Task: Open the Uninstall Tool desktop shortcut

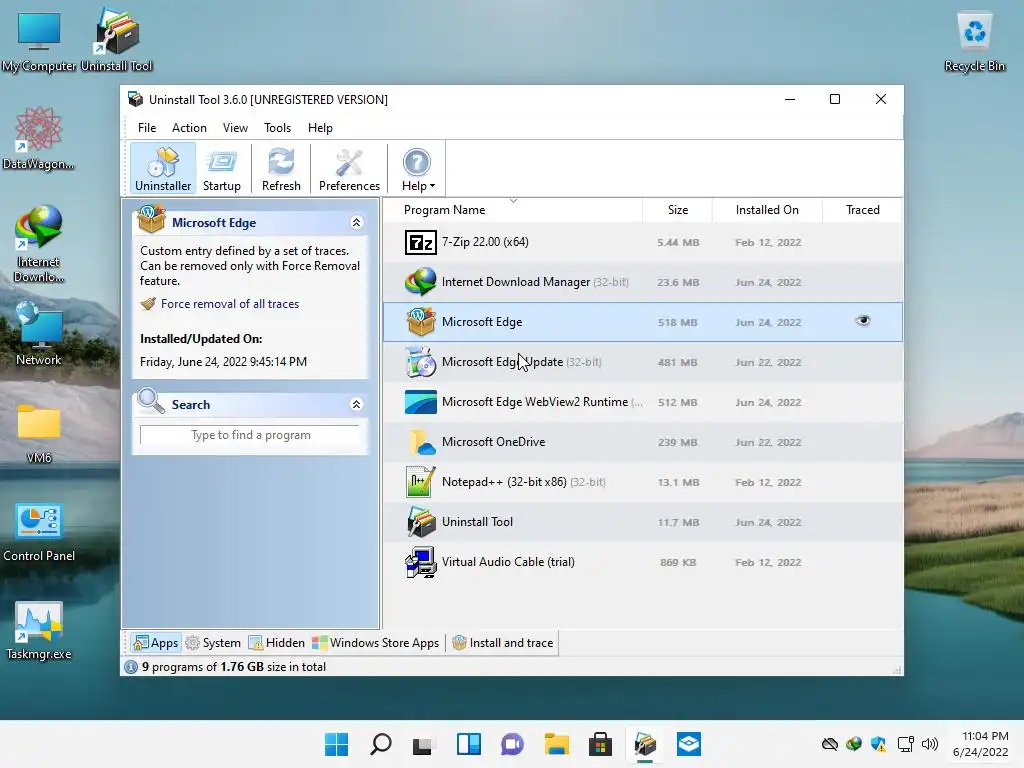Action: point(116,40)
